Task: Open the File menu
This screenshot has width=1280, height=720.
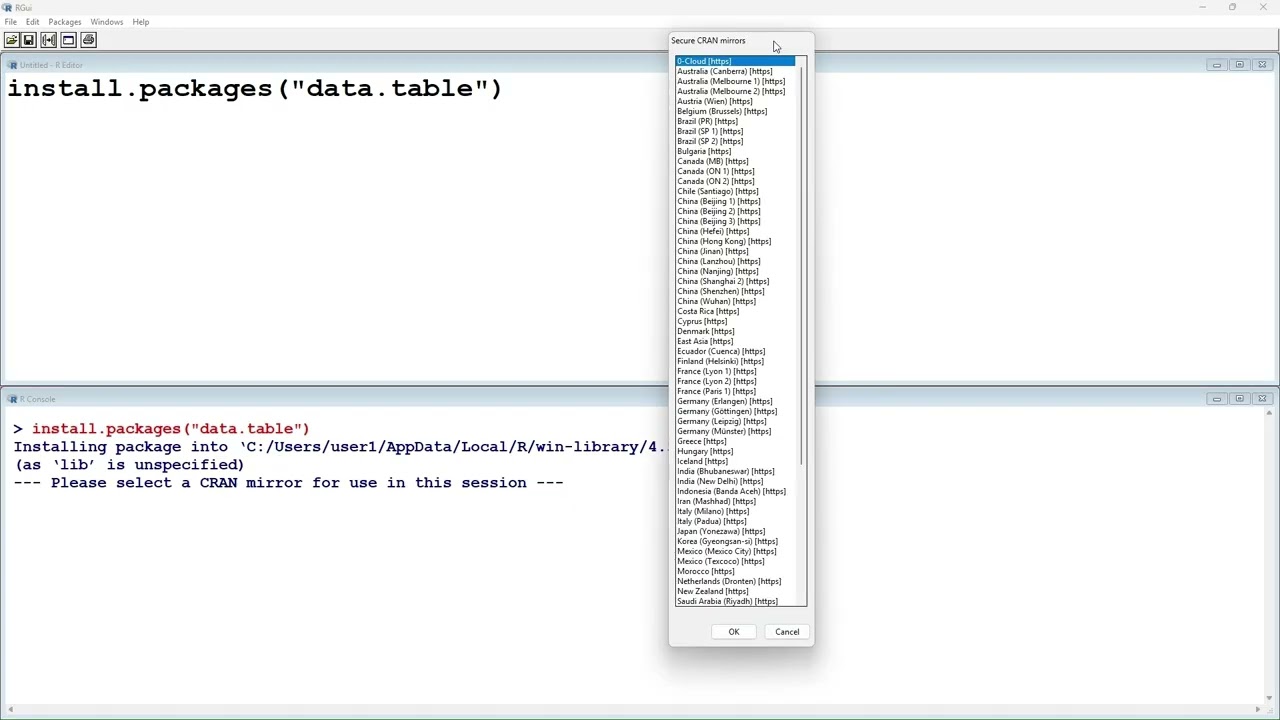Action: coord(11,22)
